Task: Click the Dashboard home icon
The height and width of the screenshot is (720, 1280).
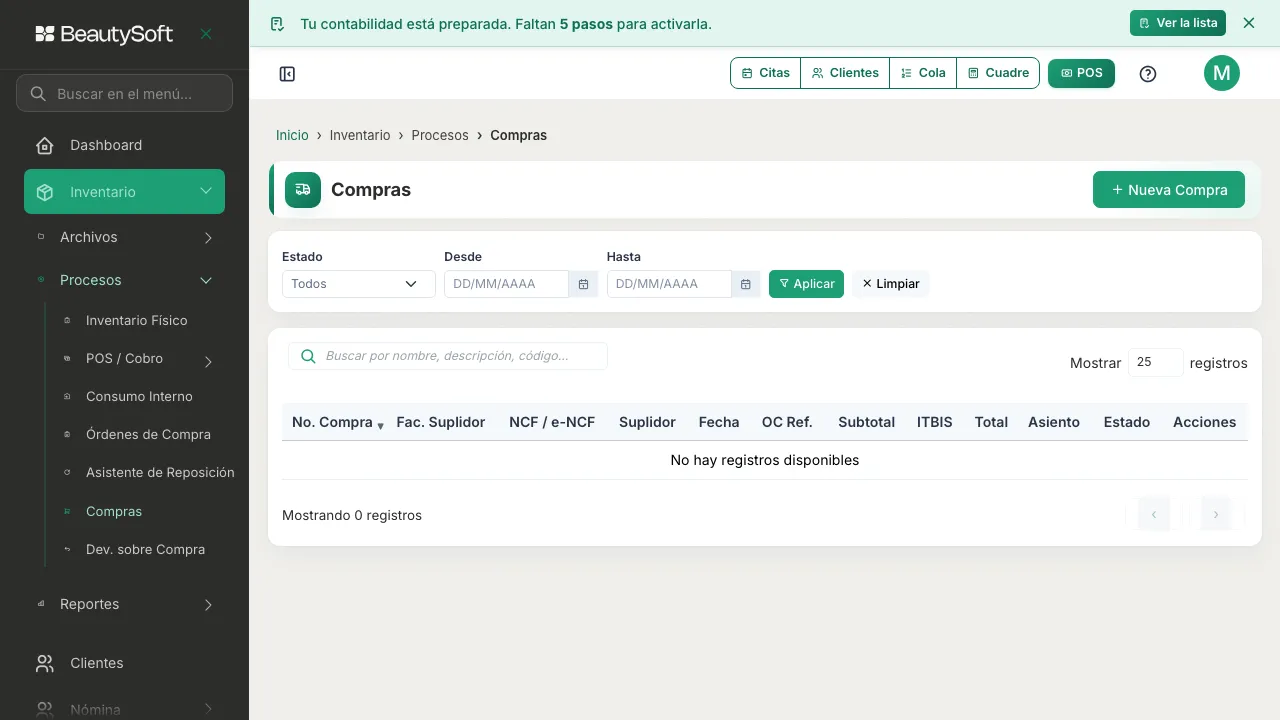Action: pyautogui.click(x=45, y=146)
